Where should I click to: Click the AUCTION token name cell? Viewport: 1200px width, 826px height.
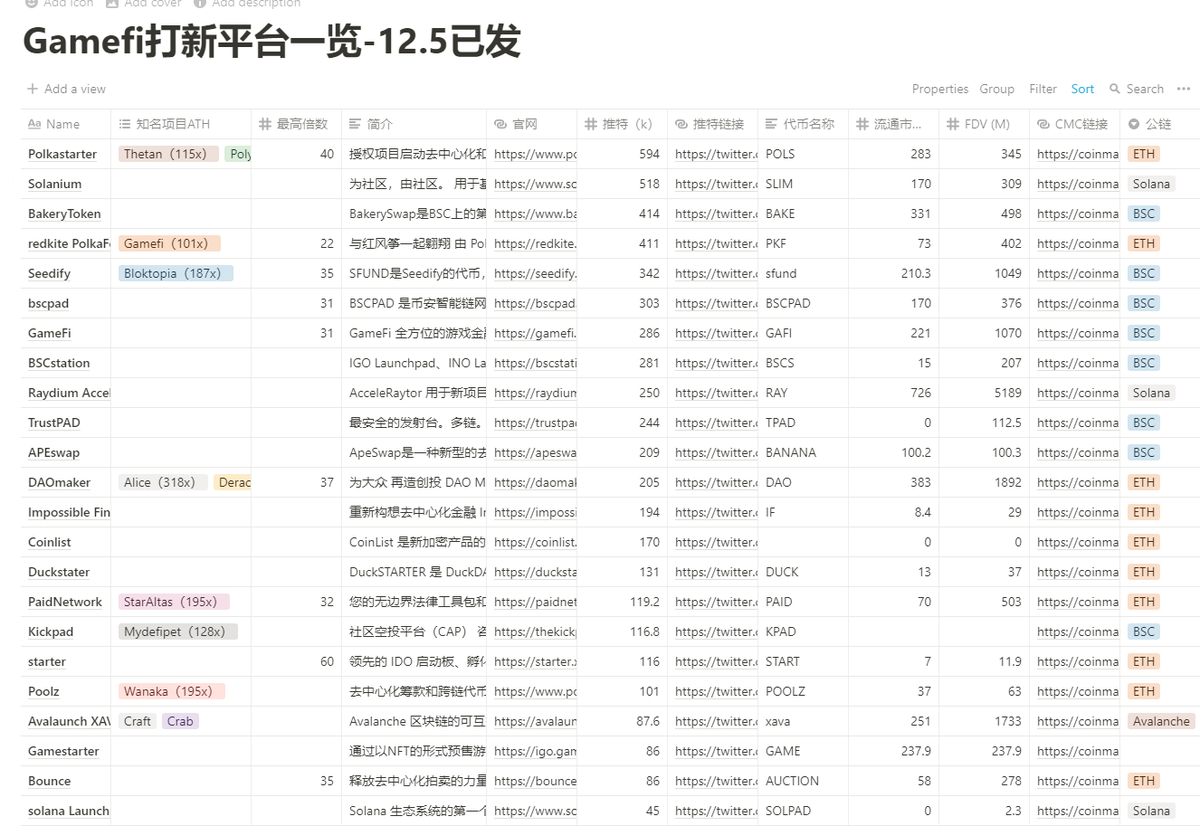(x=803, y=781)
